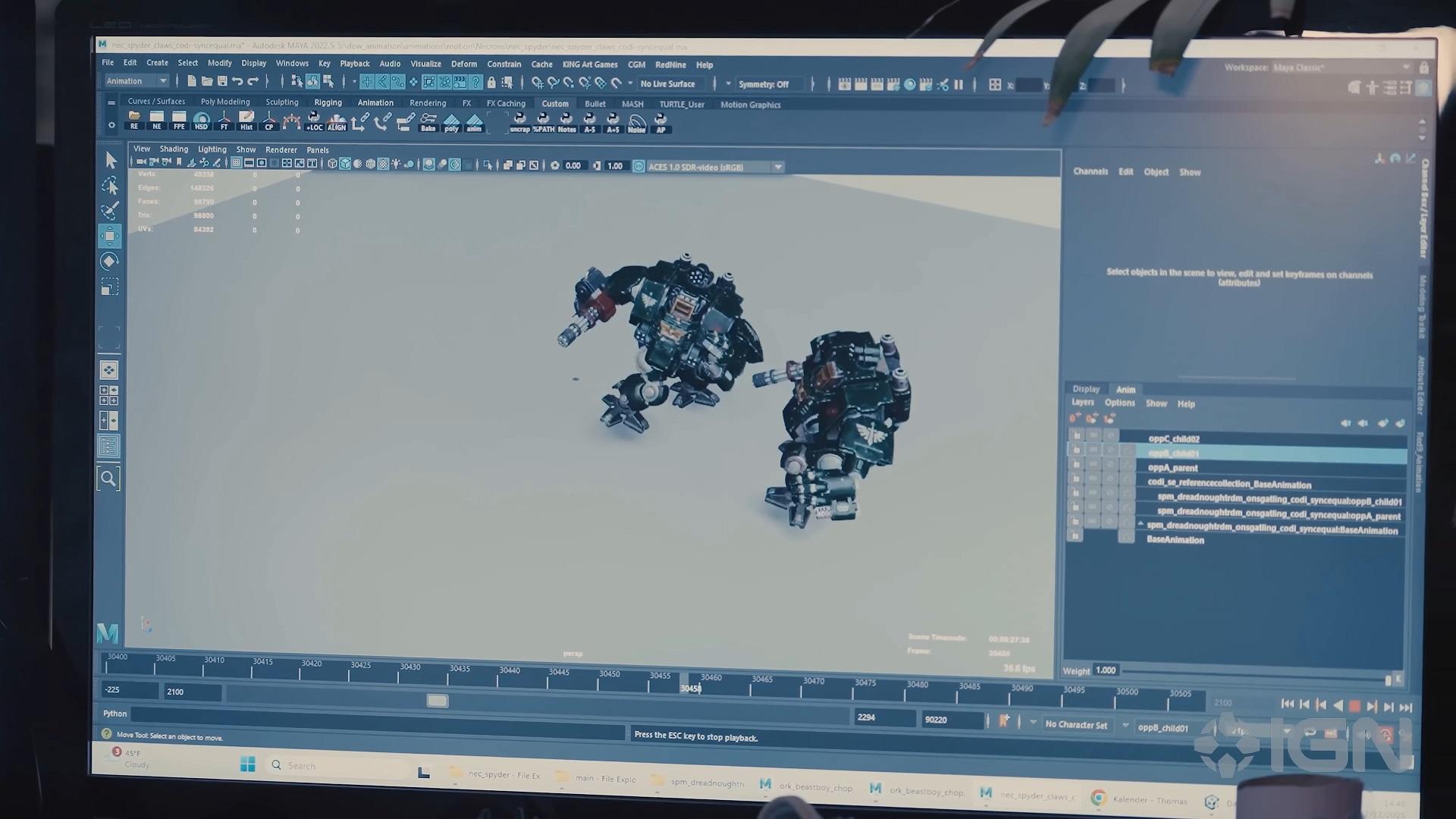Click the Bake shelf button
Image resolution: width=1456 pixels, height=819 pixels.
tap(428, 121)
